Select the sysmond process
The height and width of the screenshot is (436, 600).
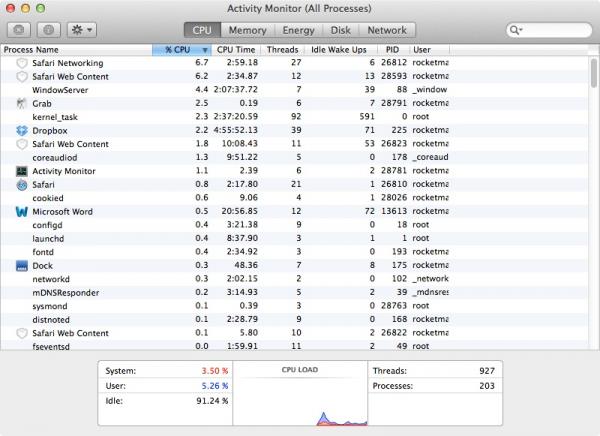point(295,306)
